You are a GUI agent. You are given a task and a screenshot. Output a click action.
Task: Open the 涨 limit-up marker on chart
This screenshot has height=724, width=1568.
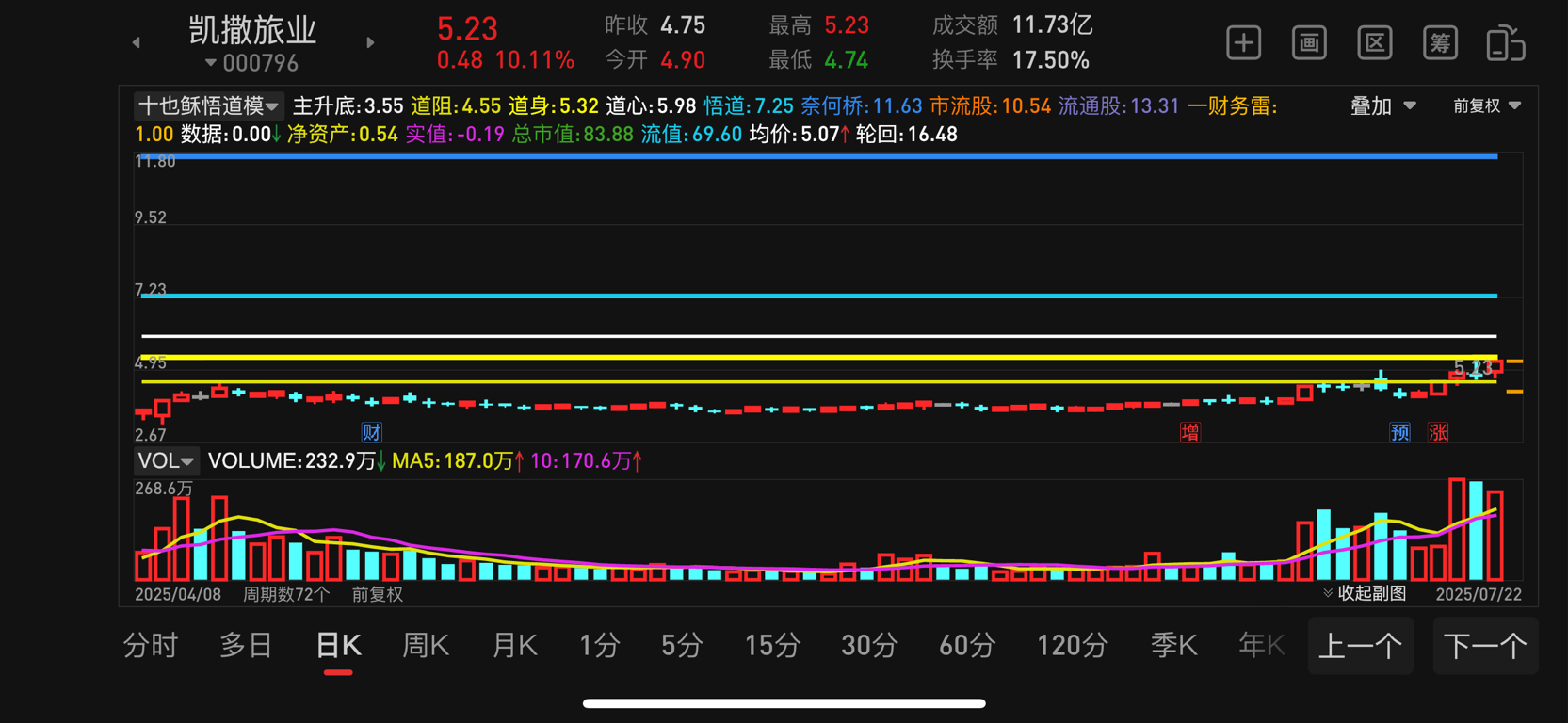(x=1438, y=432)
